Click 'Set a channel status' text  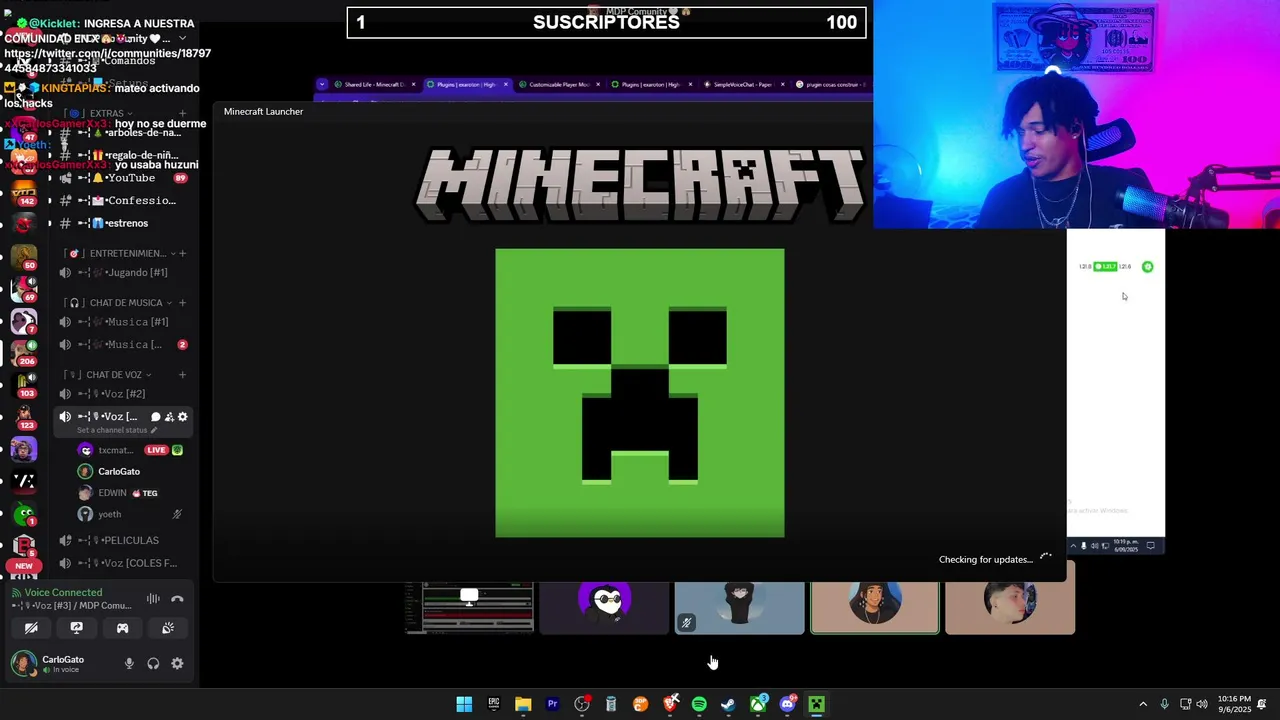pyautogui.click(x=111, y=430)
